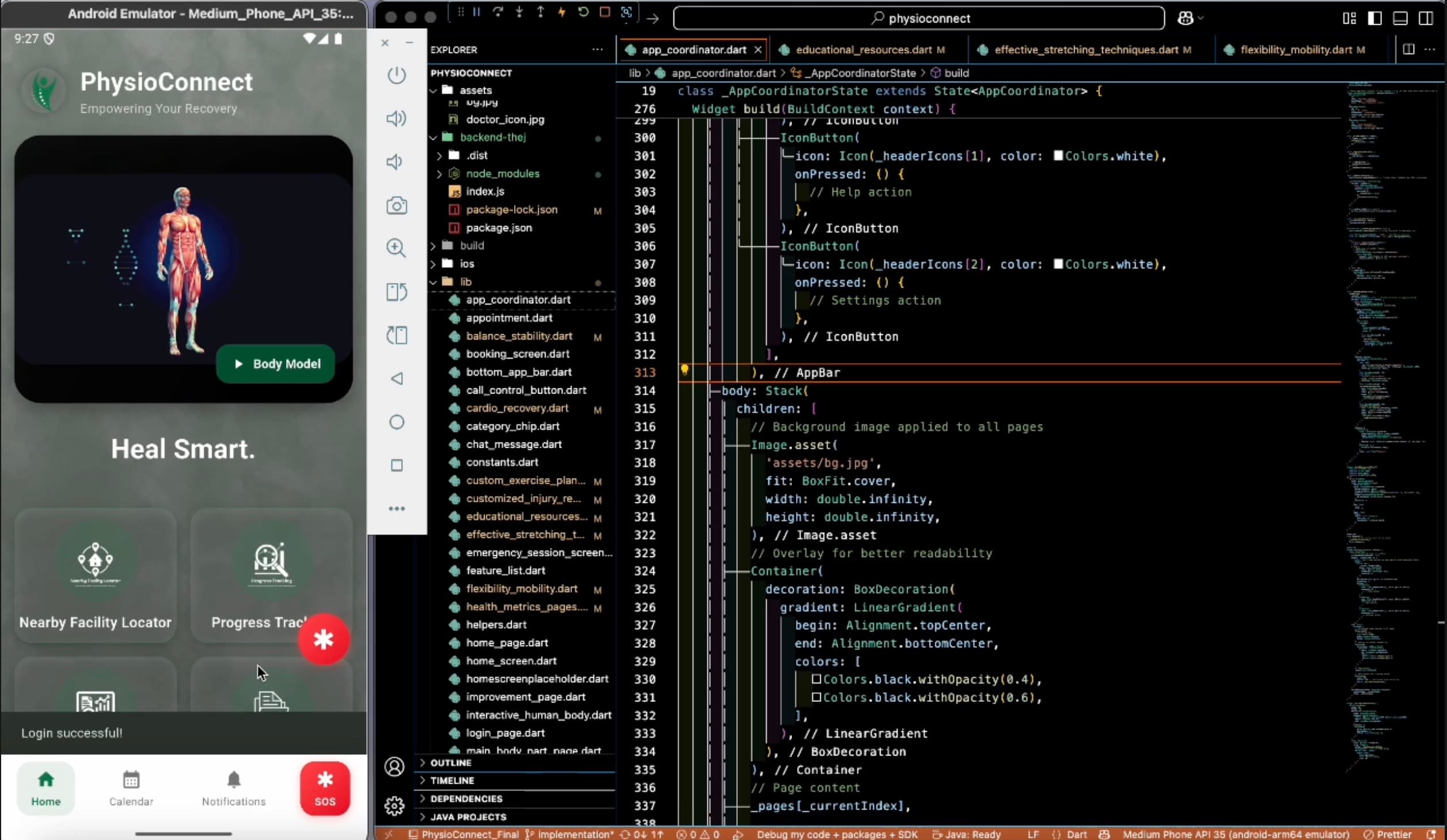This screenshot has height=840, width=1447.
Task: Switch to educational_resources.dart tab
Action: coord(863,49)
